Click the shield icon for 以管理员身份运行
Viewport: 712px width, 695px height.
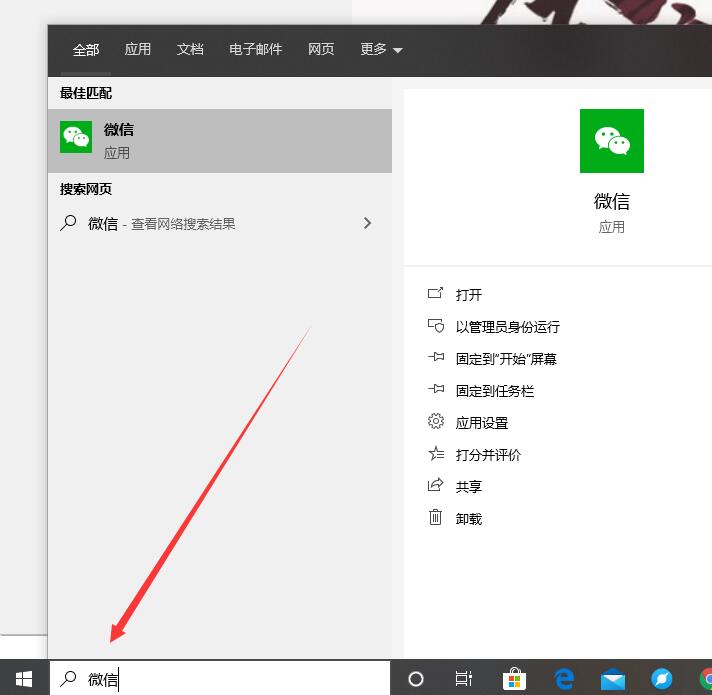tap(435, 325)
